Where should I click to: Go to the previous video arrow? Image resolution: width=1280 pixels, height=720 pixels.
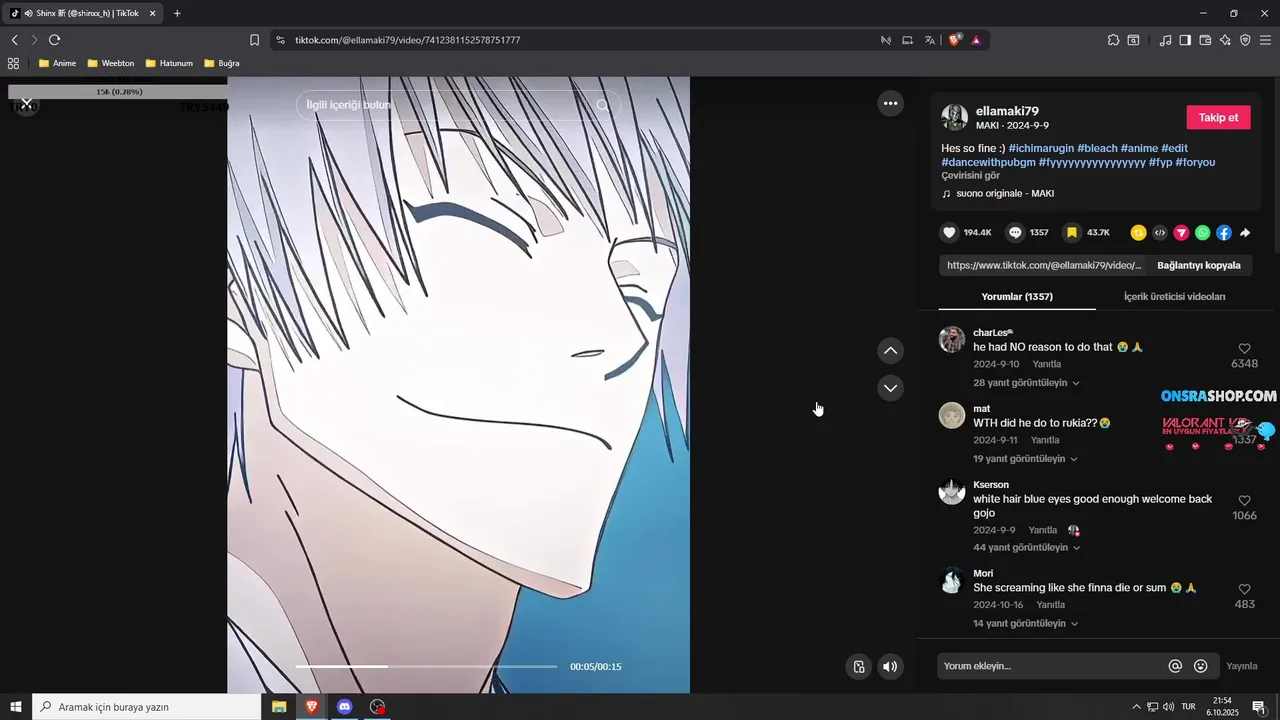tap(890, 351)
